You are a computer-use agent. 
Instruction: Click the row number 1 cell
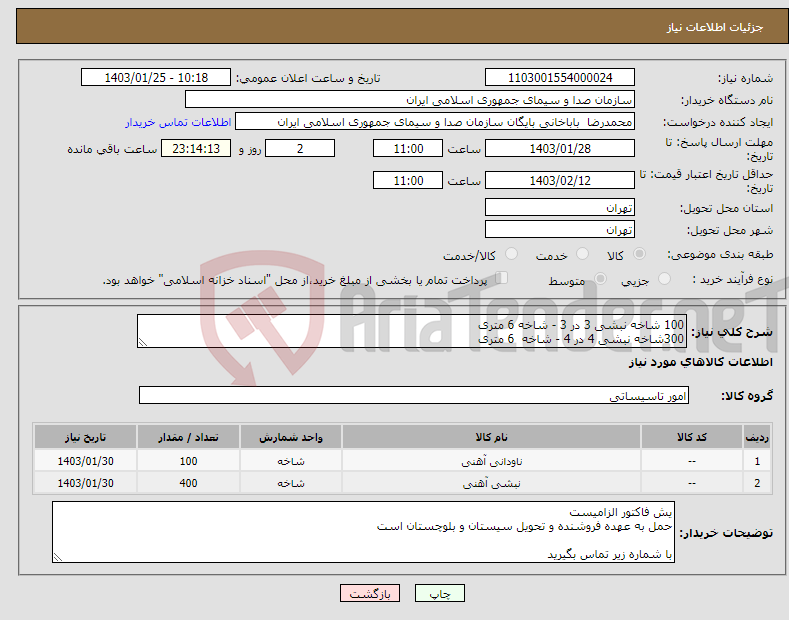click(757, 461)
